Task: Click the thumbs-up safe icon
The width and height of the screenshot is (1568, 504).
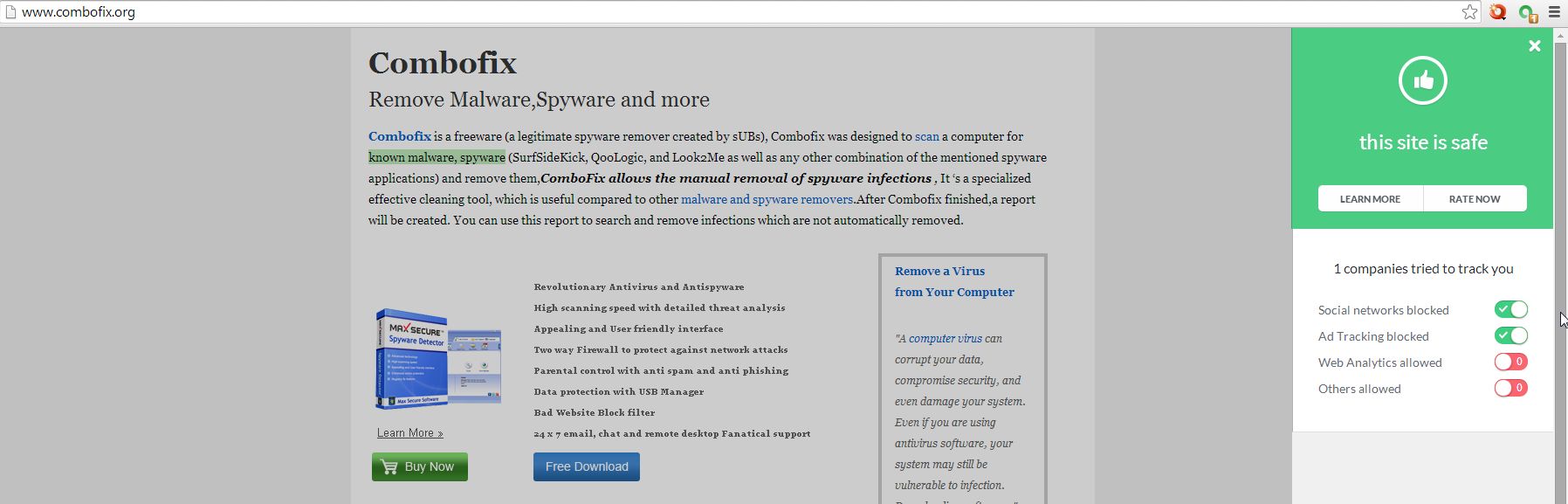Action: click(x=1423, y=80)
